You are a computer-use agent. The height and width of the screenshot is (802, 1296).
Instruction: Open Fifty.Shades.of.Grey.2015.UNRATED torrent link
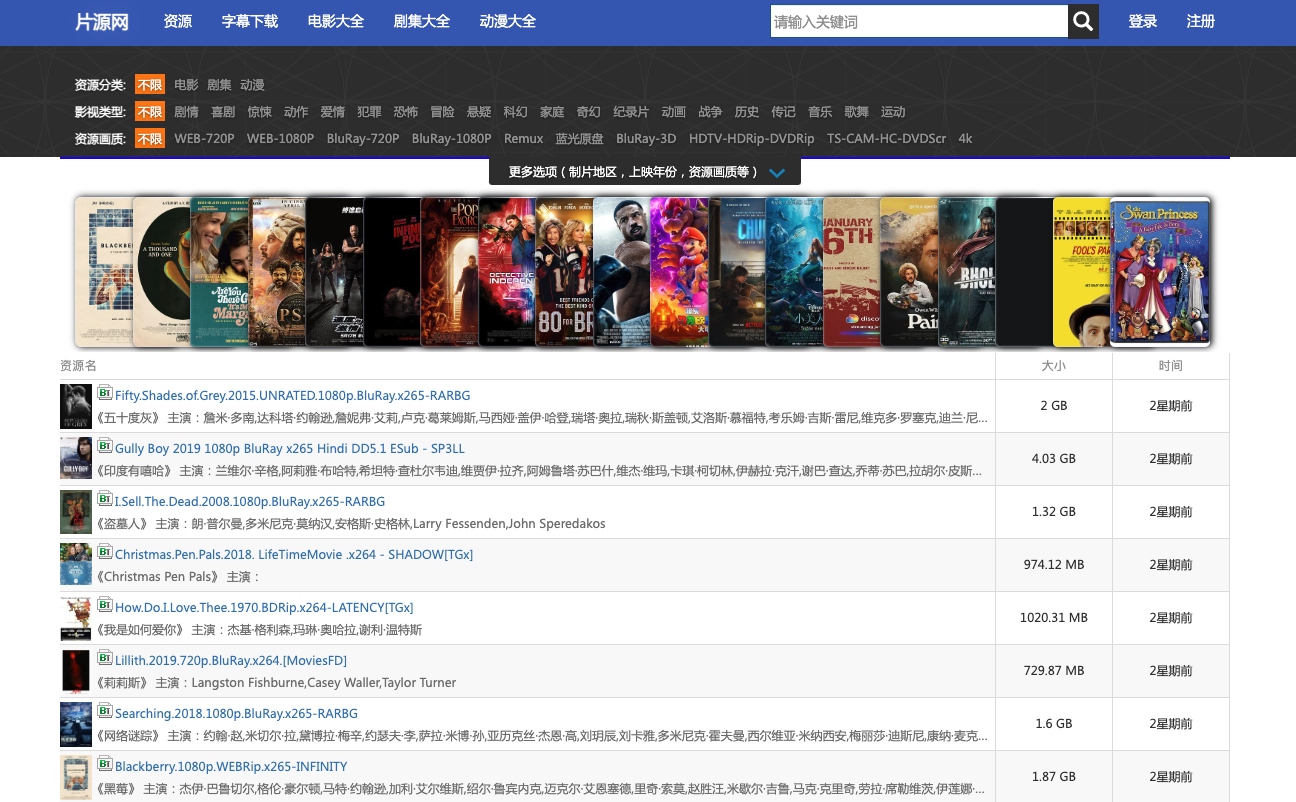pyautogui.click(x=292, y=395)
